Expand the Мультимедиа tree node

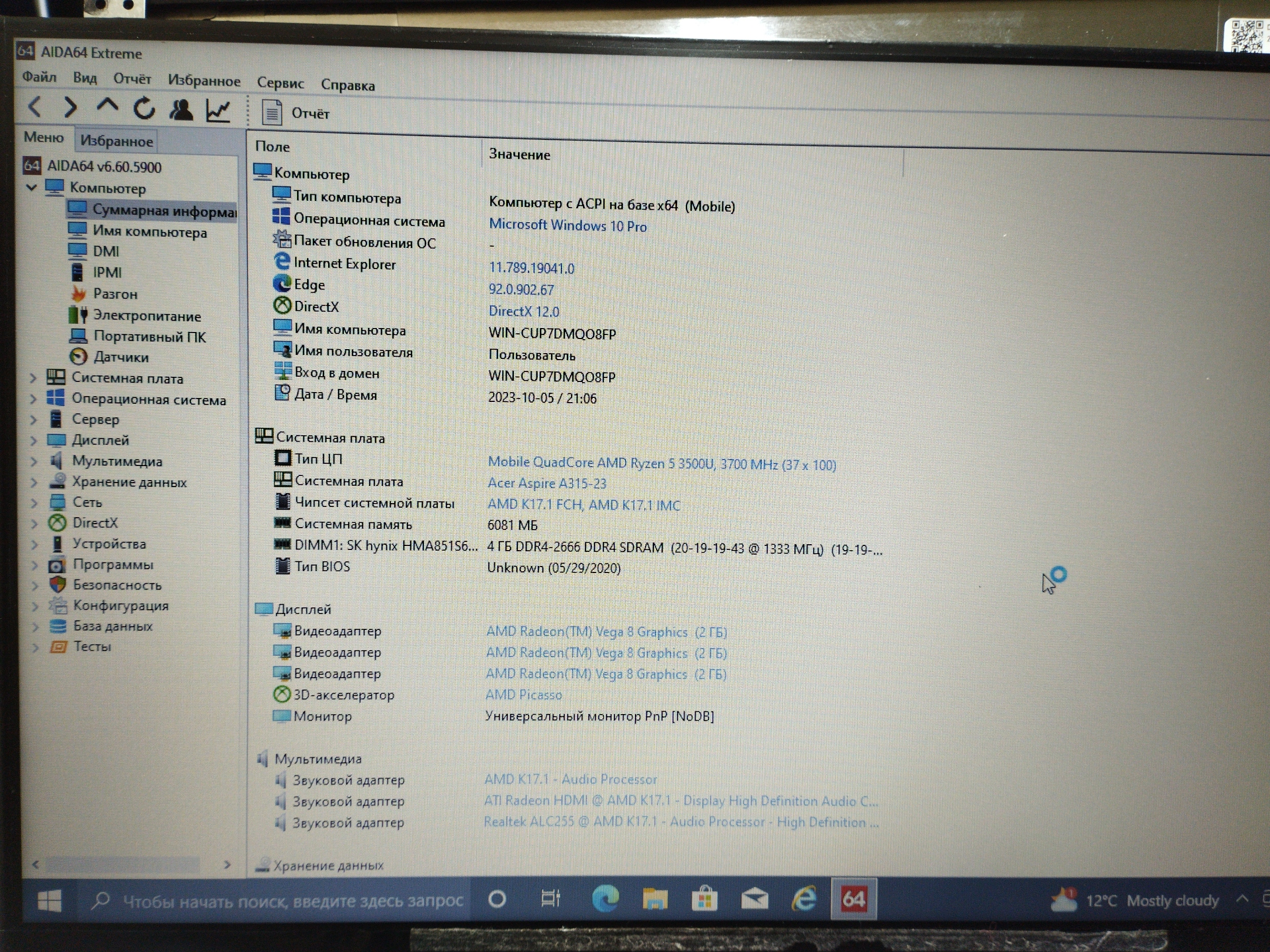34,461
